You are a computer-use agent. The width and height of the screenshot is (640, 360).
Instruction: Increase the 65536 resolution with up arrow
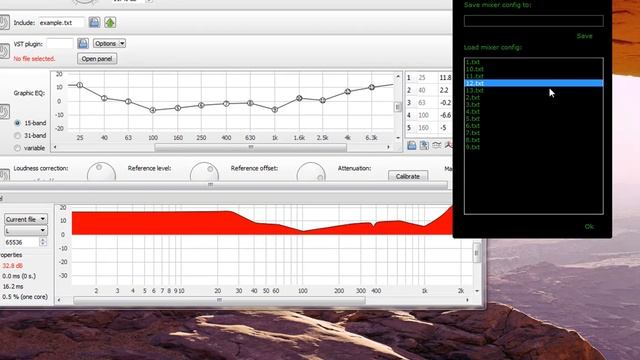pyautogui.click(x=43, y=240)
